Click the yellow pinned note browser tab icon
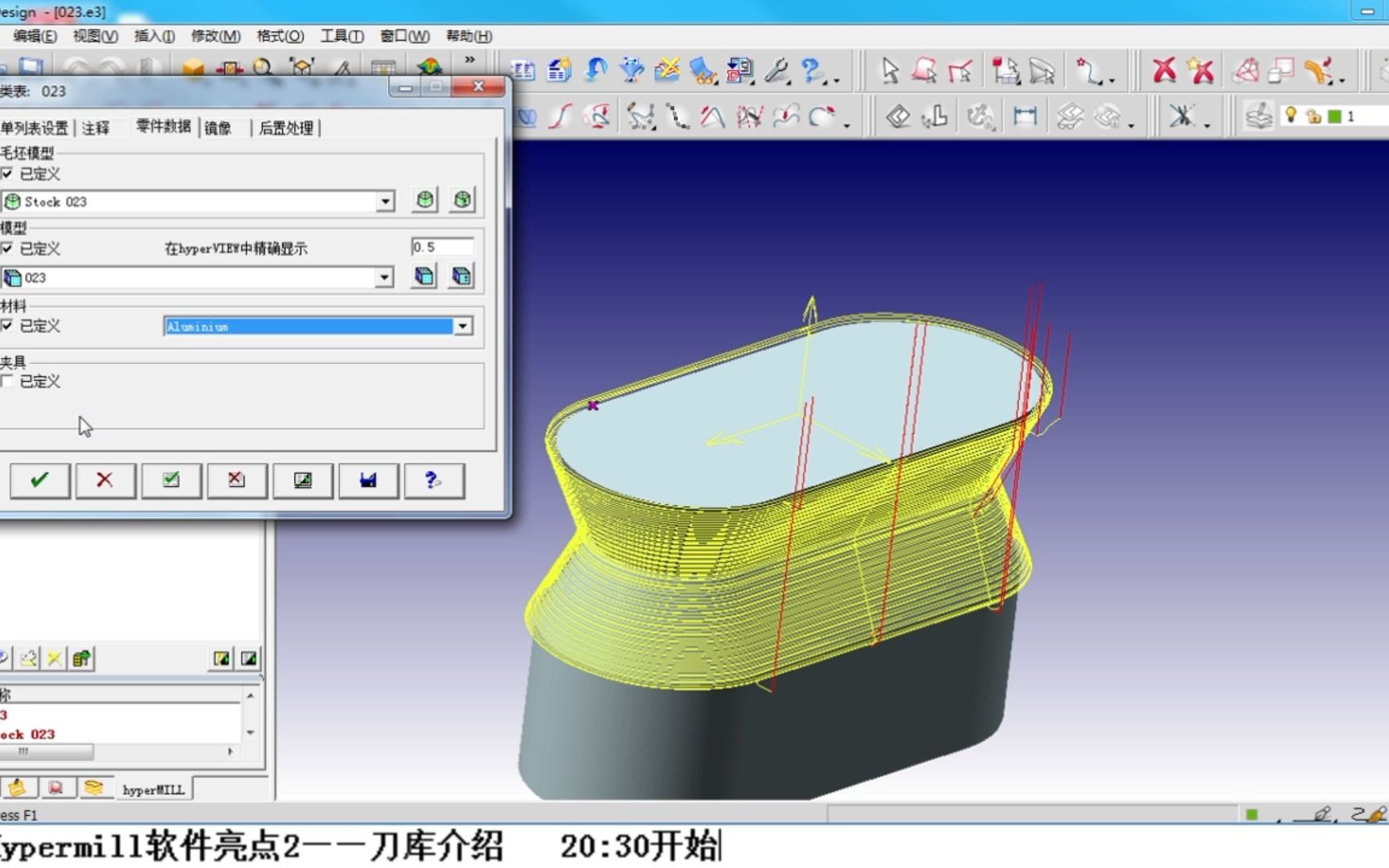Image resolution: width=1389 pixels, height=868 pixels. pos(18,788)
